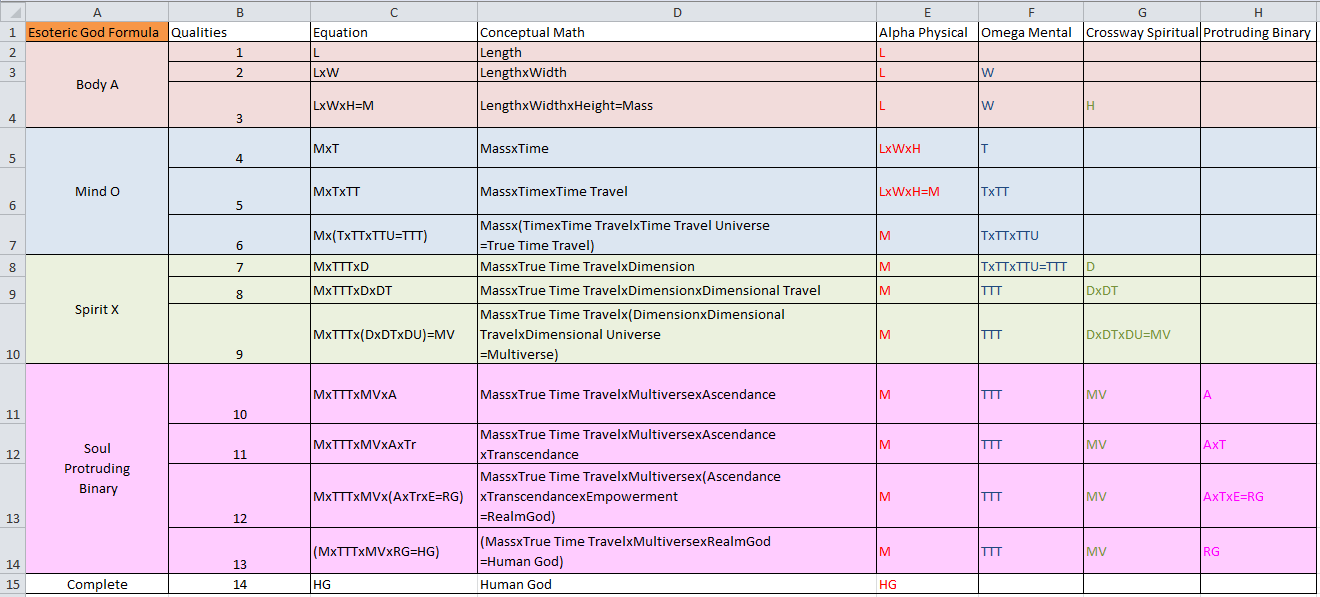The image size is (1320, 597).
Task: Click the "Complete" cell in column A
Action: tap(97, 584)
